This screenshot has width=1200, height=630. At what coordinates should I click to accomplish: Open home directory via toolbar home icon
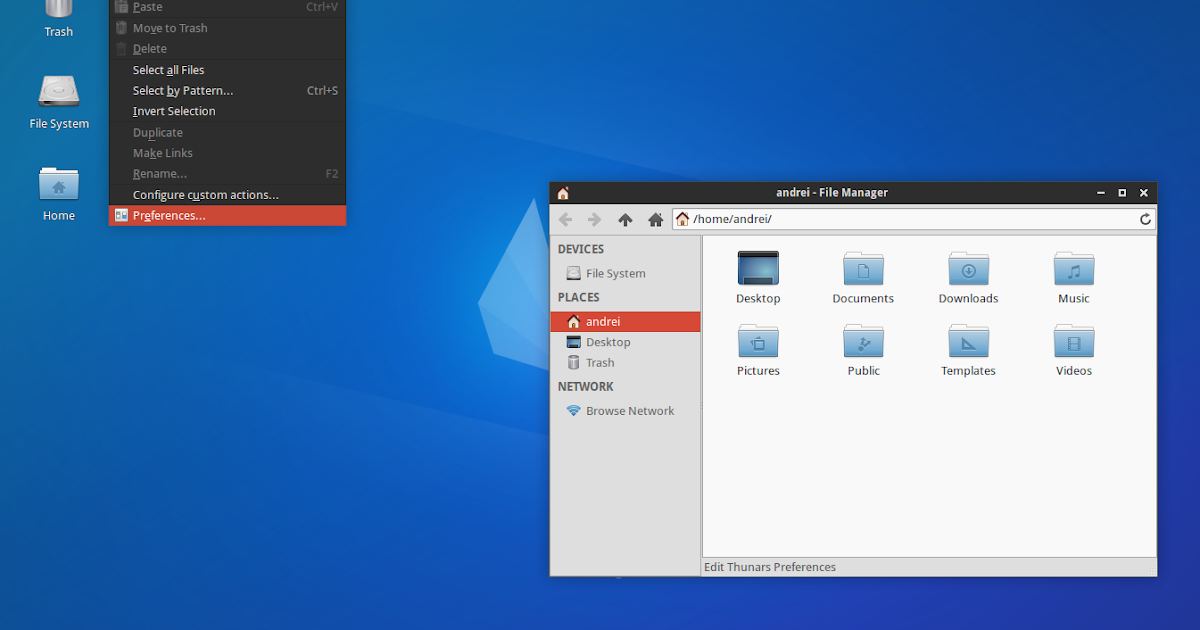point(655,219)
